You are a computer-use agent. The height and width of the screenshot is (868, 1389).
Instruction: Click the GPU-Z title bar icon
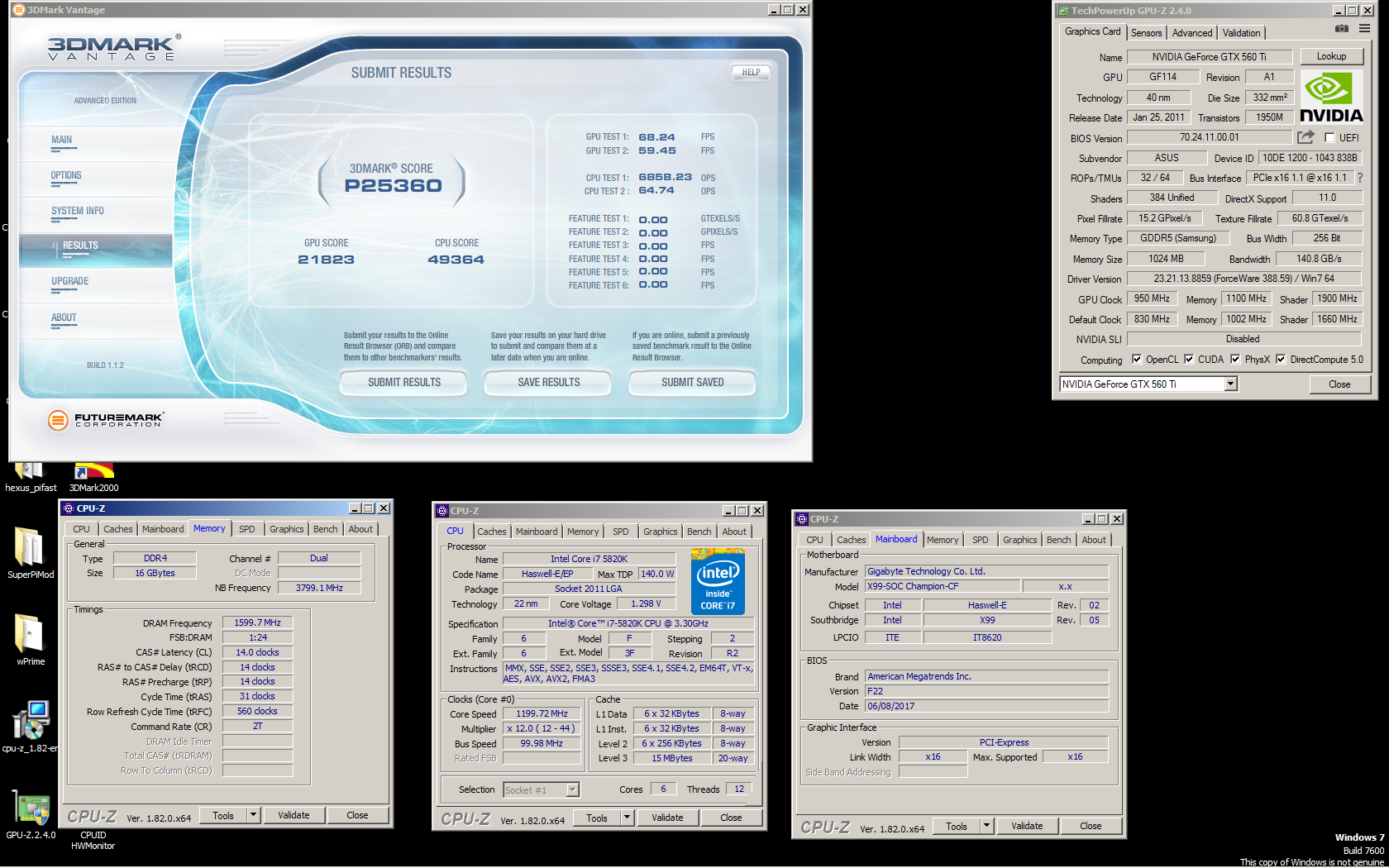tap(1063, 11)
